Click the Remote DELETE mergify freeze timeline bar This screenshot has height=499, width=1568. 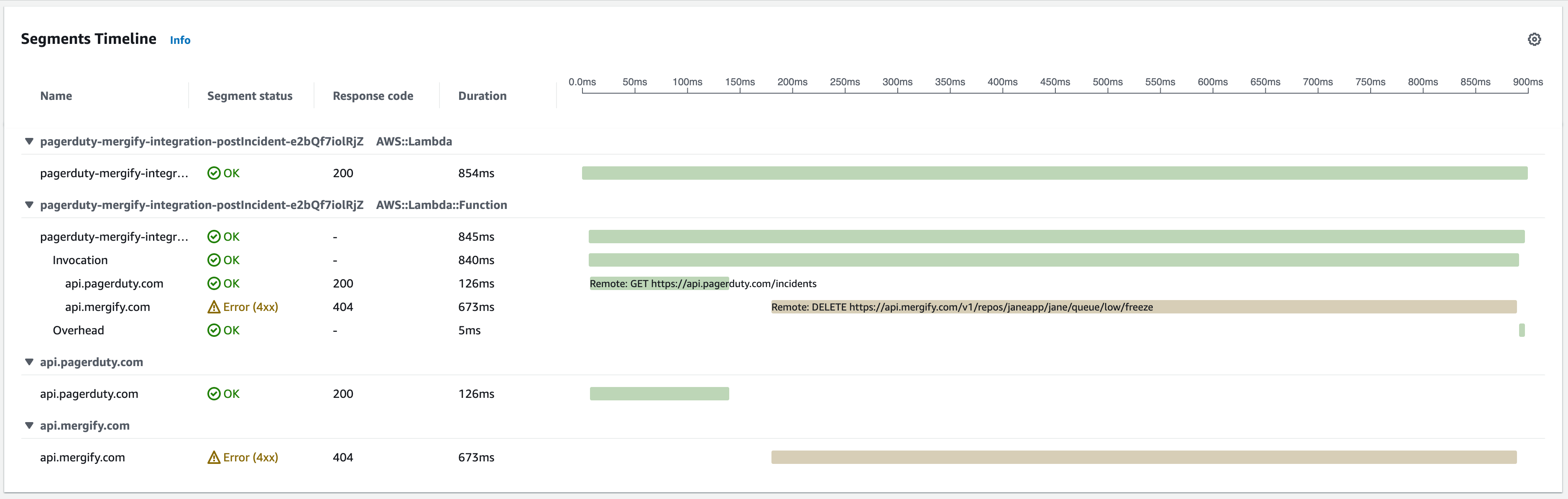click(1143, 307)
